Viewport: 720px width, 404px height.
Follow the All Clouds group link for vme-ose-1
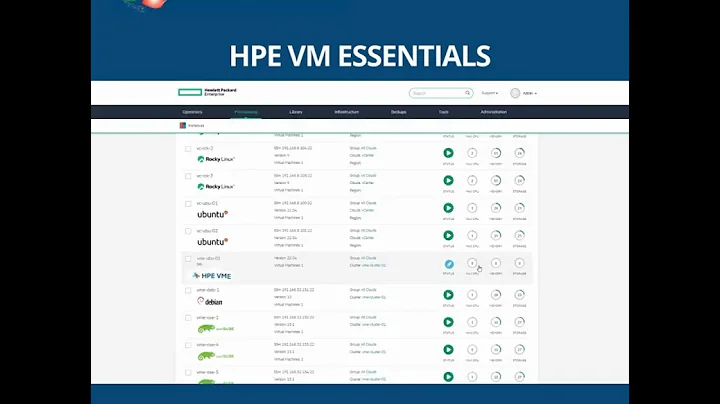pyautogui.click(x=369, y=317)
